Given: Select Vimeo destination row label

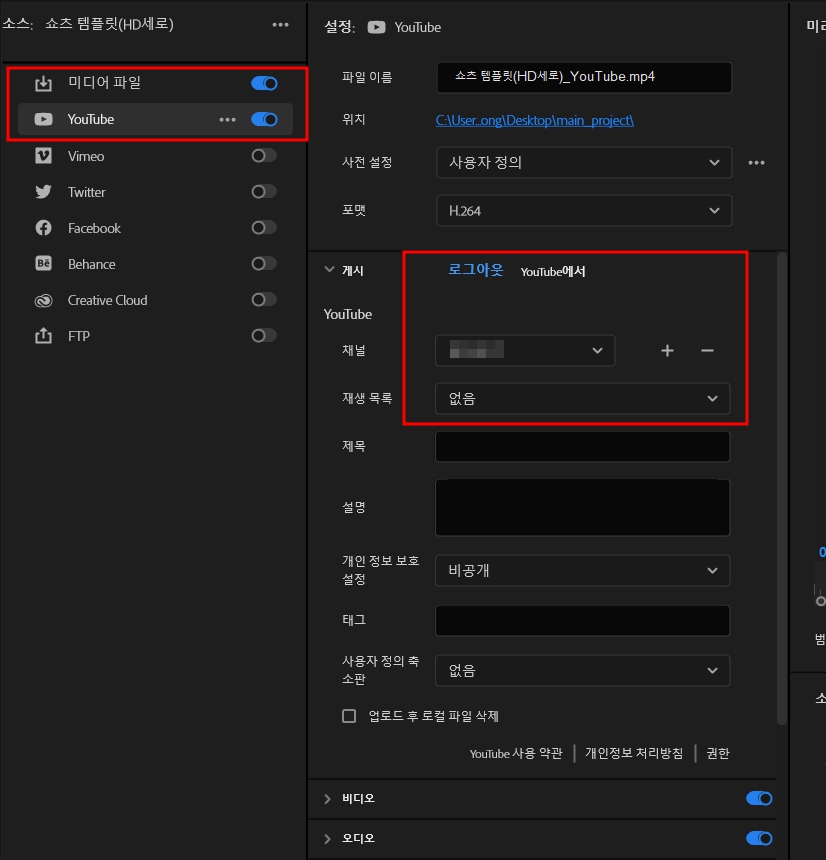Looking at the screenshot, I should (x=86, y=156).
